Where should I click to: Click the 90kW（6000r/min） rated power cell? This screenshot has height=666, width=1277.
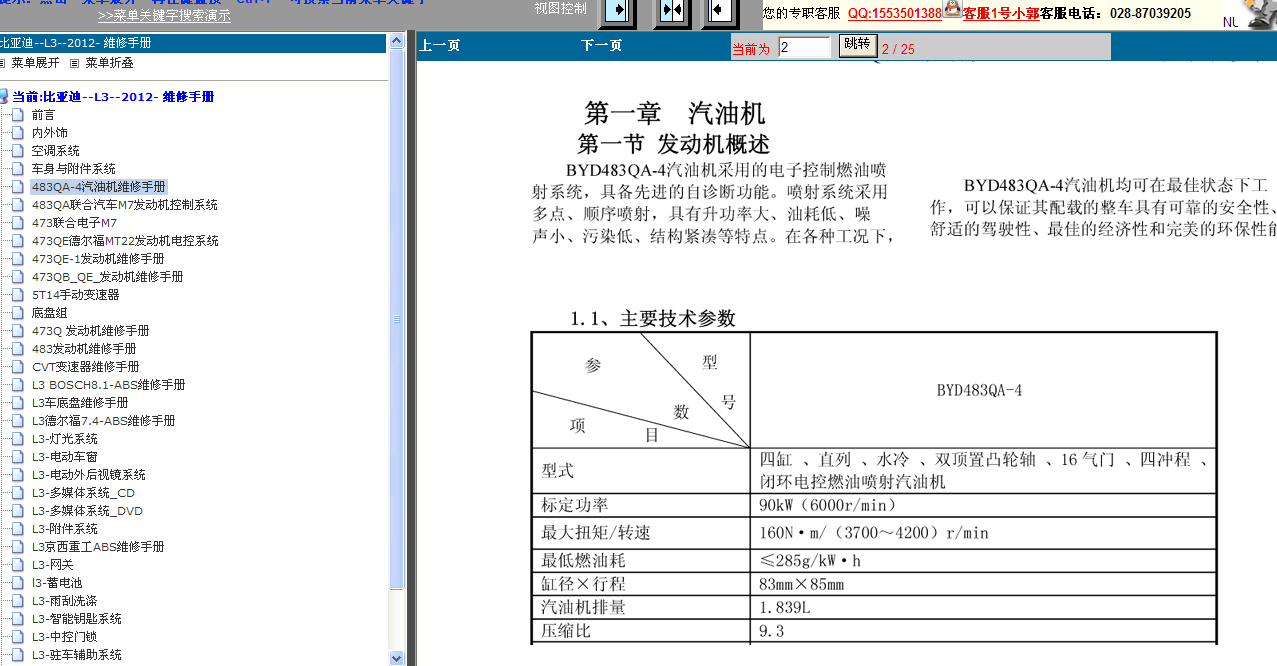(983, 505)
